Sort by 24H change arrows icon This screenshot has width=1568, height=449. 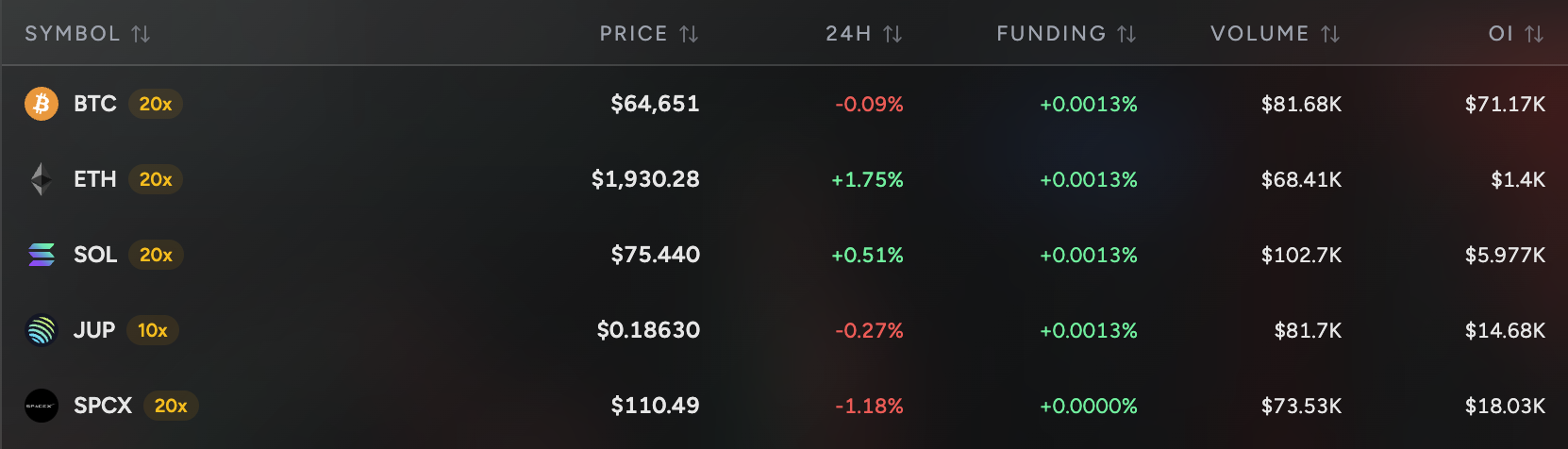tap(892, 34)
